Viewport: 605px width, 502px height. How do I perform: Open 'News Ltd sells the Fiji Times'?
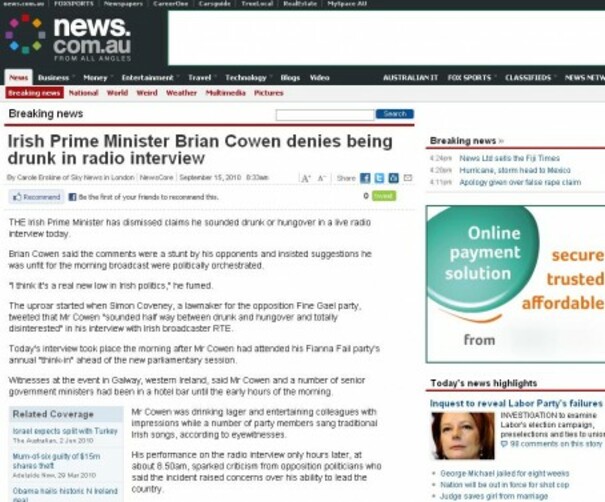point(509,158)
